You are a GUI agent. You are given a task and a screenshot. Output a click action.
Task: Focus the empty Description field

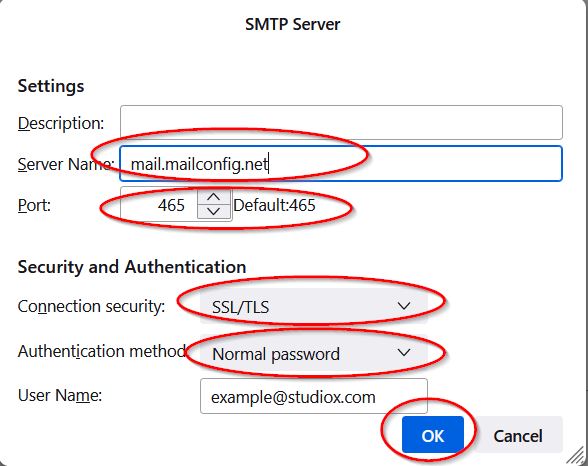tap(341, 123)
